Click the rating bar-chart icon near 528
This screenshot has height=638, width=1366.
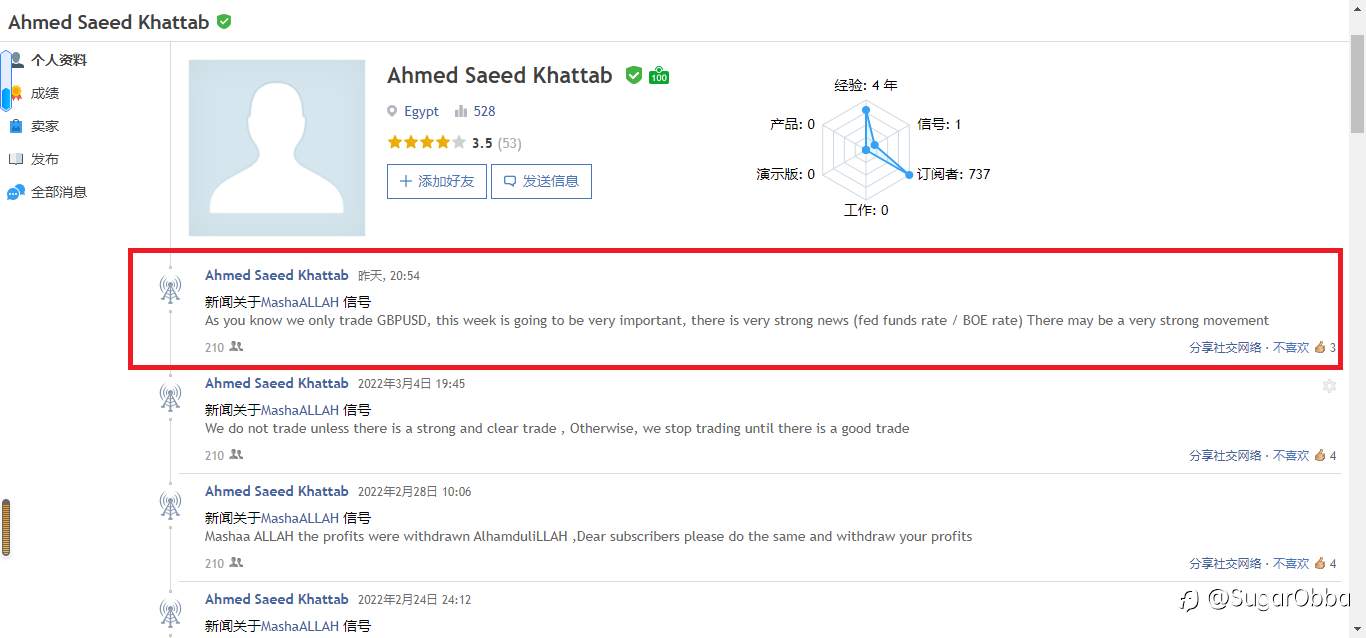(x=461, y=111)
